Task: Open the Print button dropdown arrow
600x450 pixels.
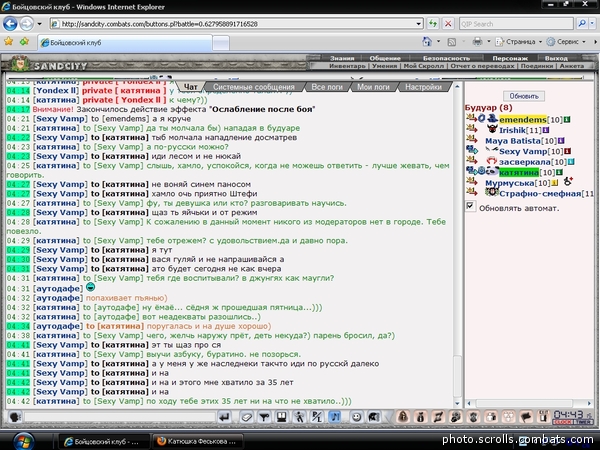Action: pos(488,41)
